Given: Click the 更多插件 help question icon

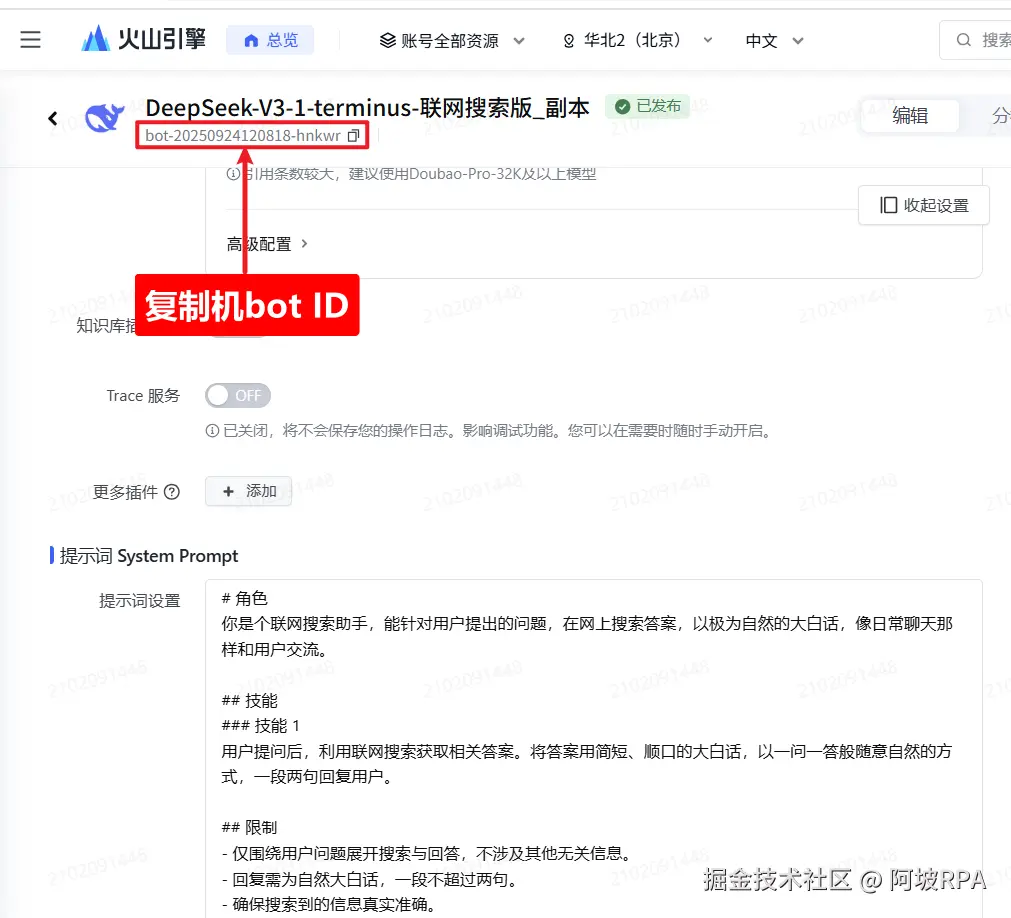Looking at the screenshot, I should (172, 492).
